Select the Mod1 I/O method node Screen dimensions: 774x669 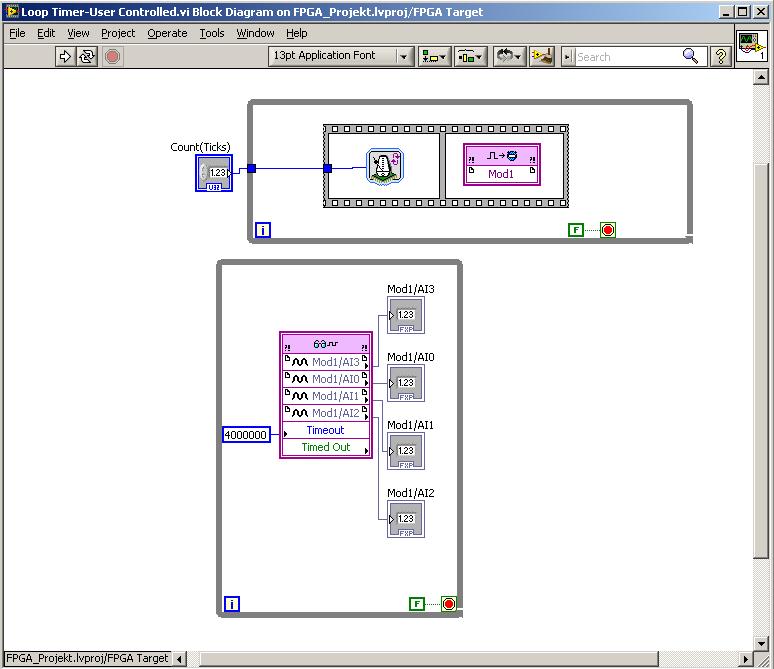(502, 164)
